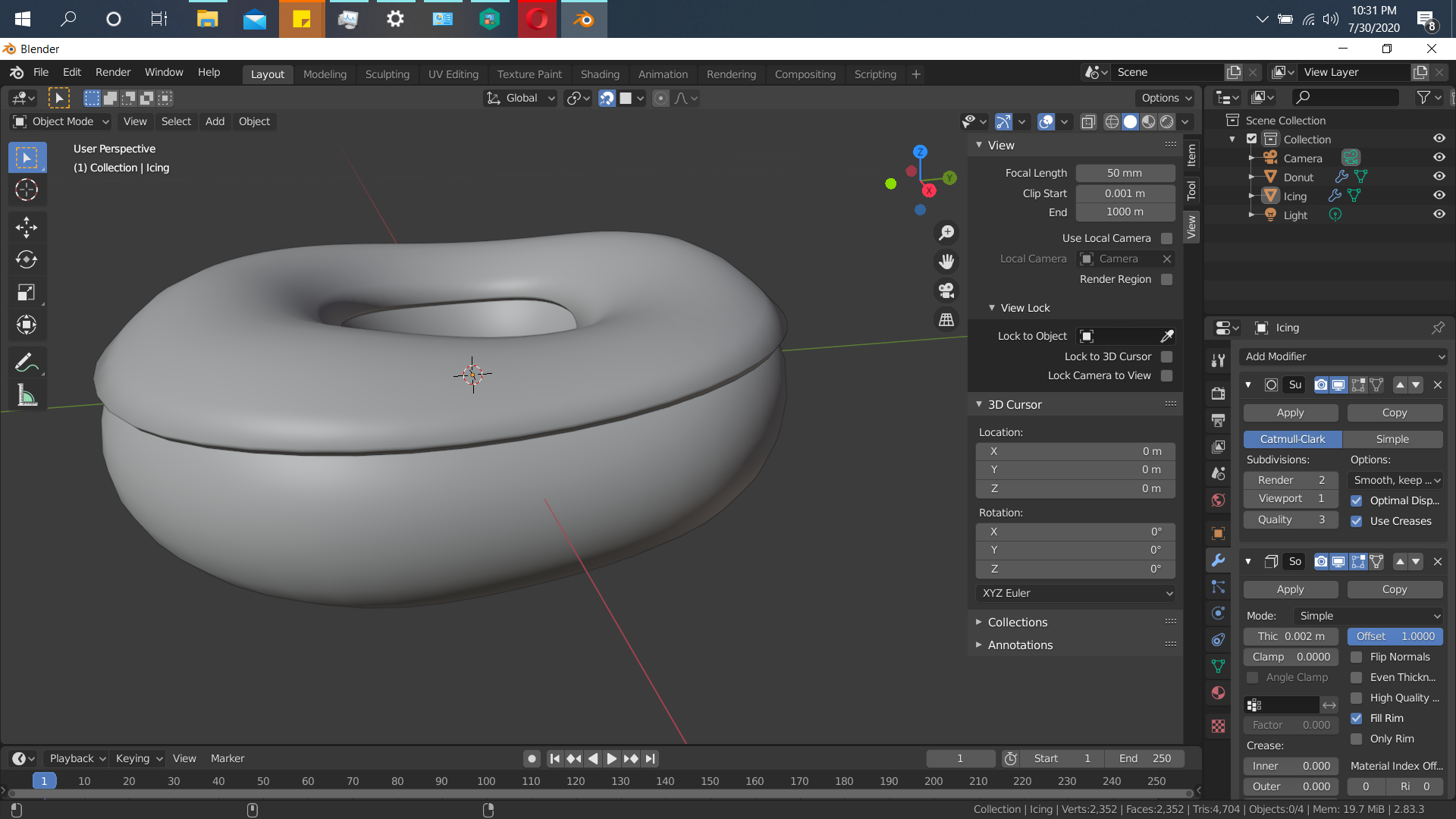Viewport: 1456px width, 819px height.
Task: Open the Render menu
Action: tap(113, 72)
